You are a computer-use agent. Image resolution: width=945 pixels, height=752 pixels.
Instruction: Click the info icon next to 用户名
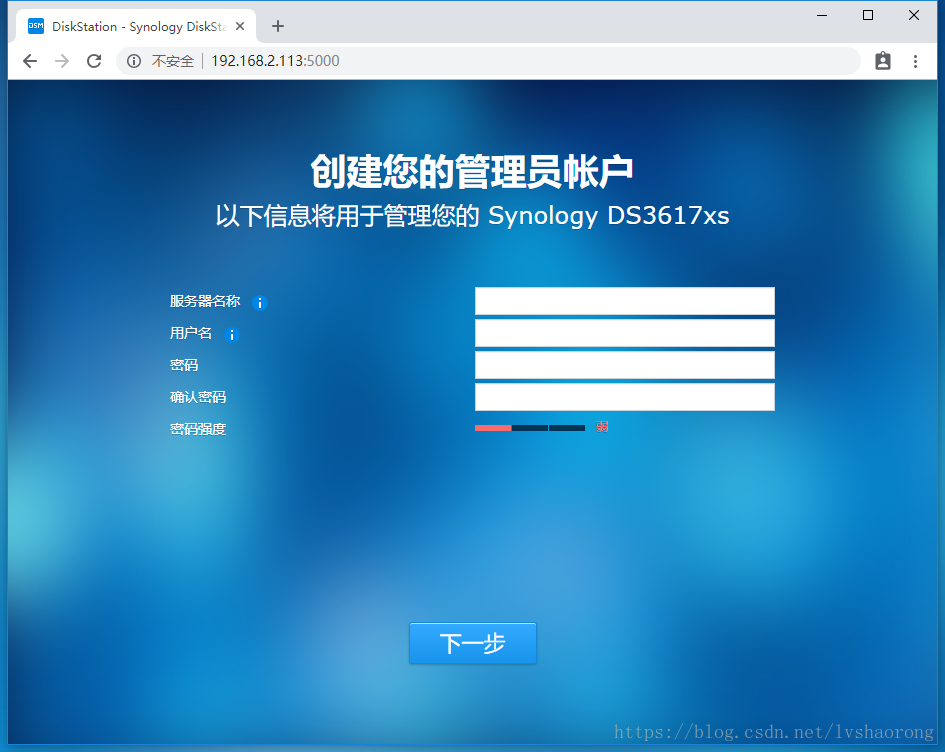232,334
